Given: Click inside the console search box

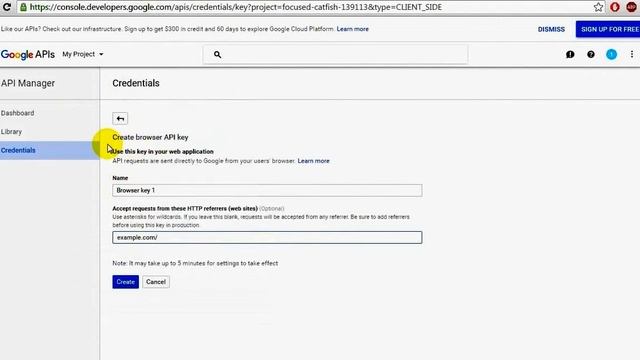Looking at the screenshot, I should click(x=335, y=54).
